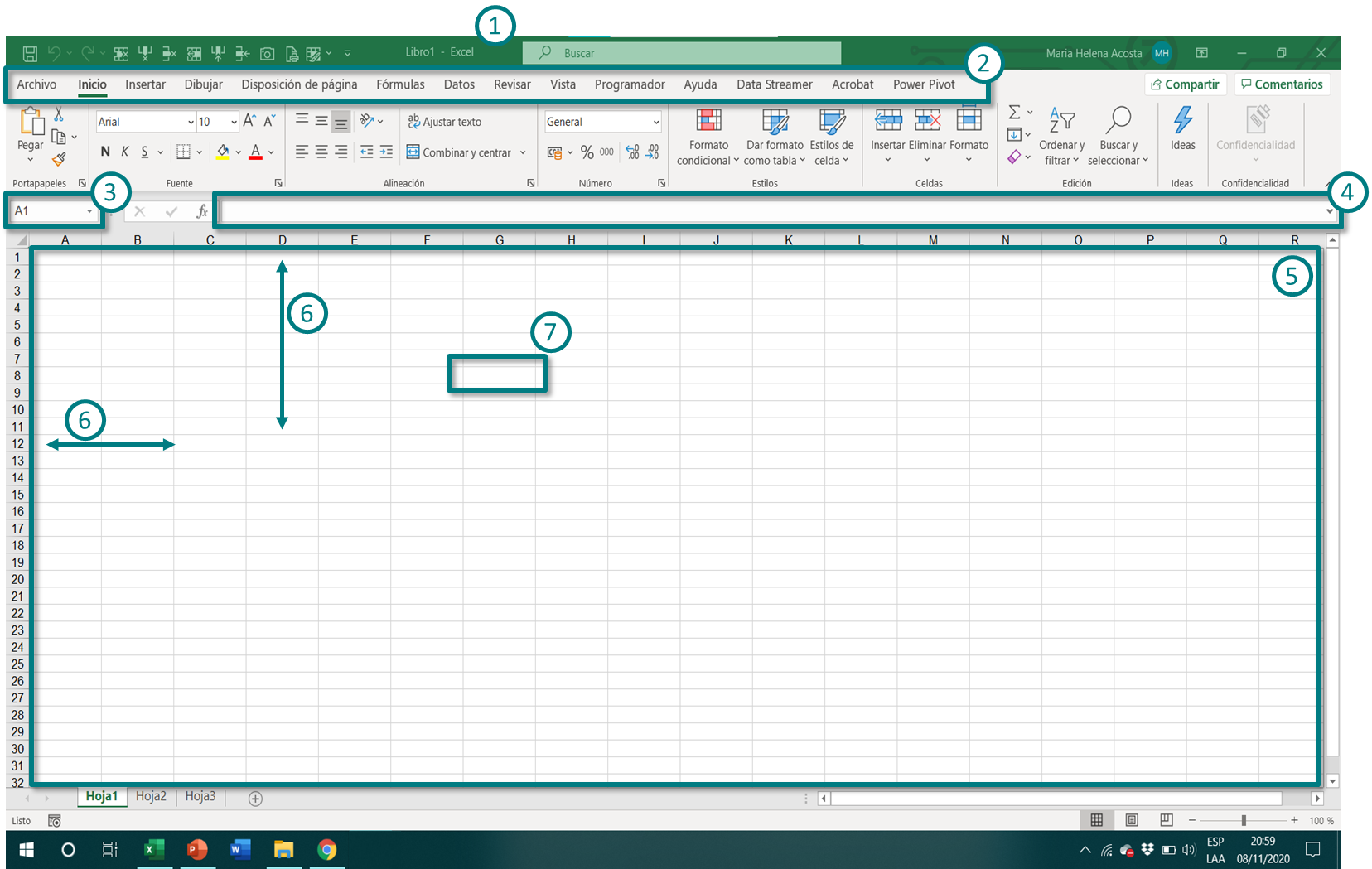Add a new sheet with plus

(x=255, y=799)
